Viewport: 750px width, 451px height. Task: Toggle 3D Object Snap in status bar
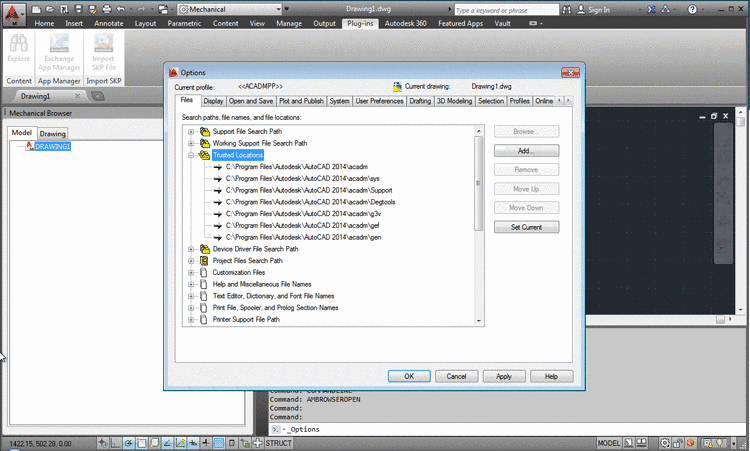point(154,443)
